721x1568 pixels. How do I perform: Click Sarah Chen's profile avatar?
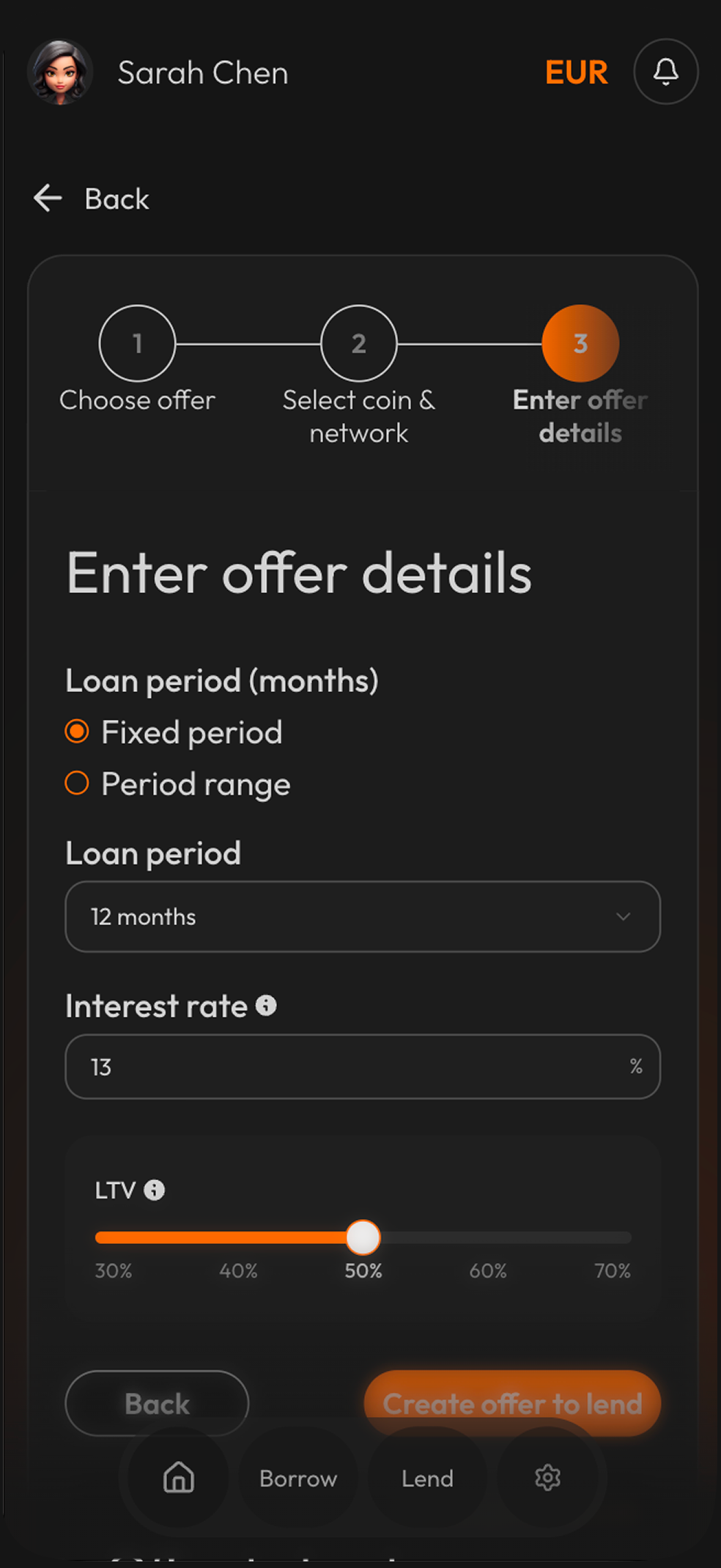click(x=60, y=72)
